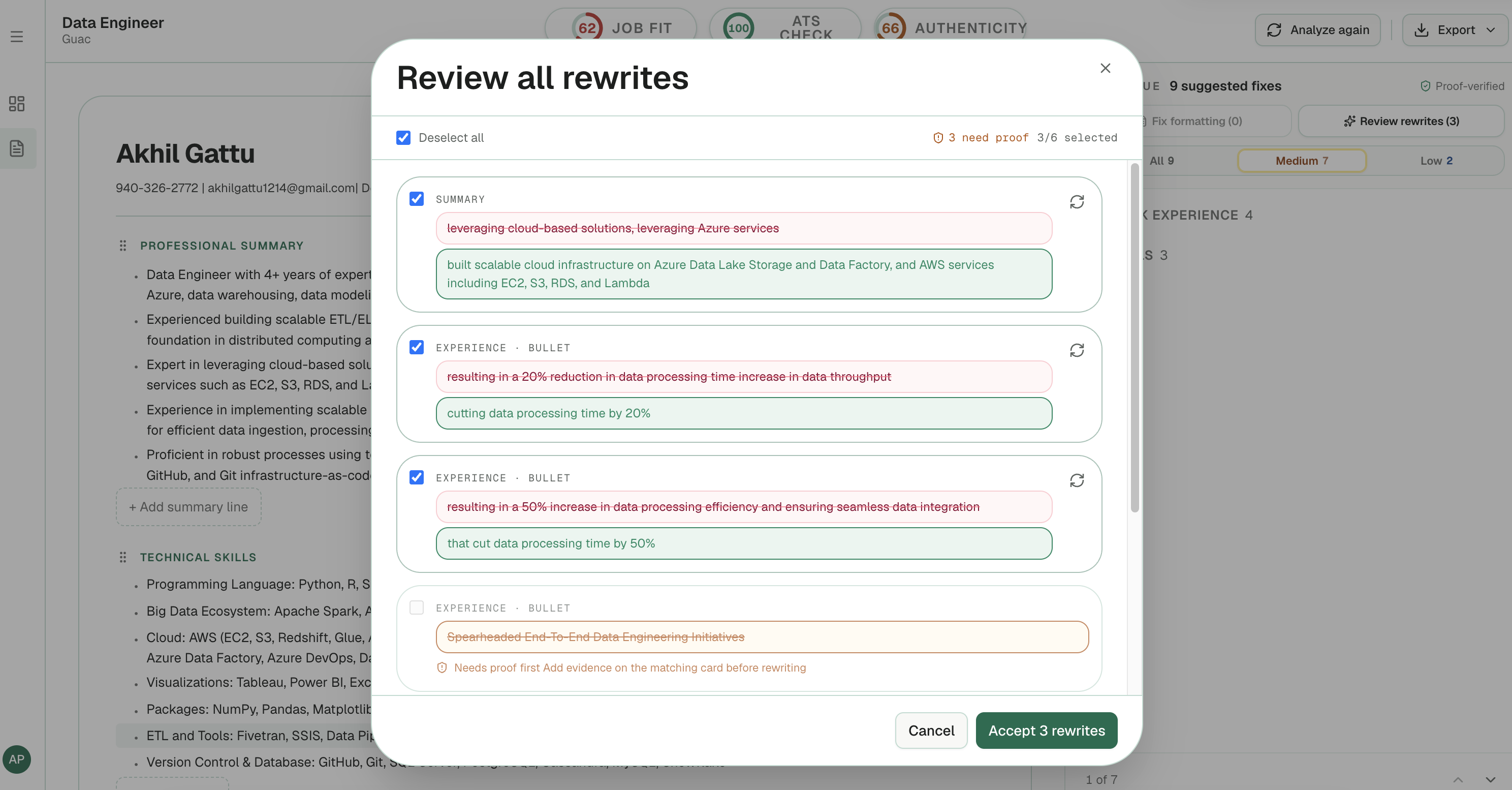1512x790 pixels.
Task: Click Accept 3 rewrites button
Action: point(1046,730)
